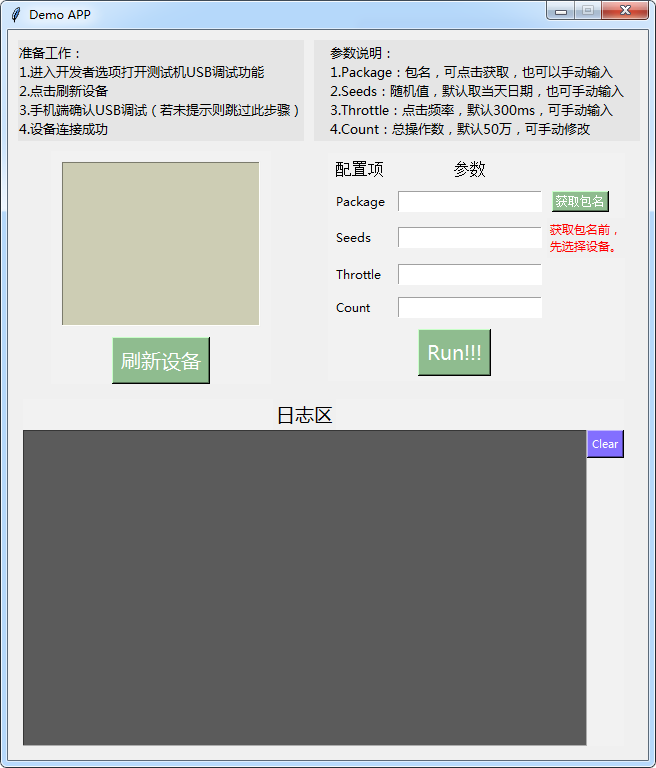This screenshot has height=768, width=656.
Task: Click the 参数说明： heading text
Action: (x=361, y=53)
